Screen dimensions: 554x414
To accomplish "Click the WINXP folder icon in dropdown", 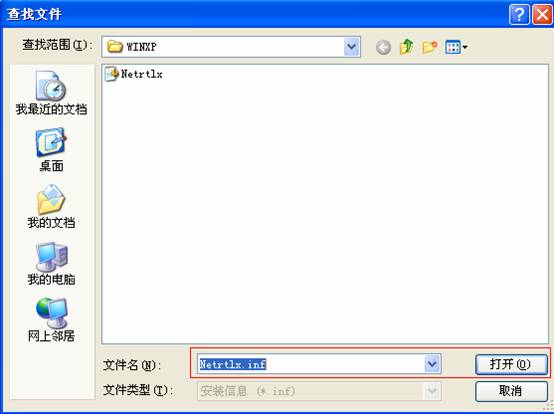I will [x=114, y=47].
